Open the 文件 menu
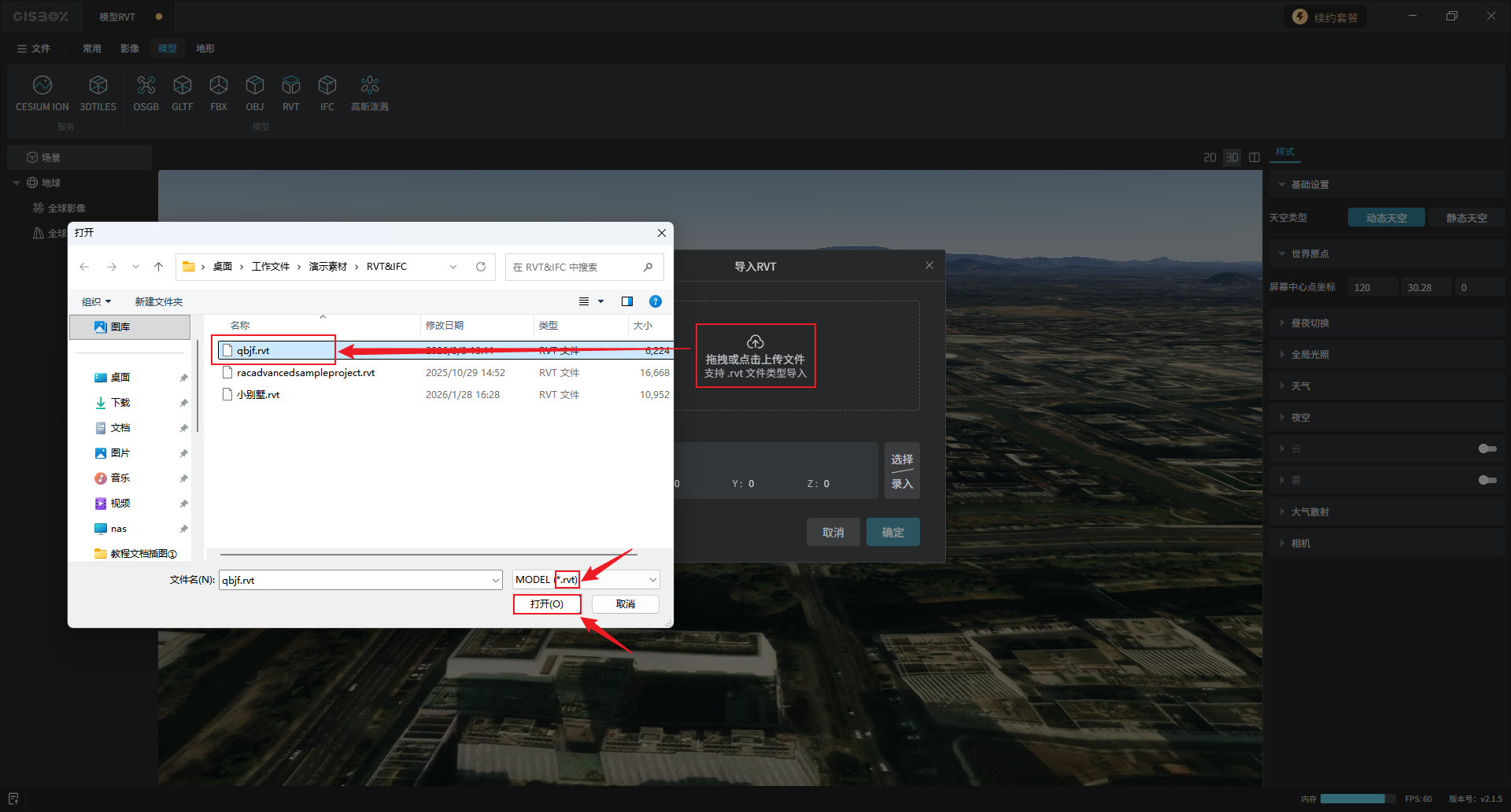Image resolution: width=1511 pixels, height=812 pixels. coord(34,49)
